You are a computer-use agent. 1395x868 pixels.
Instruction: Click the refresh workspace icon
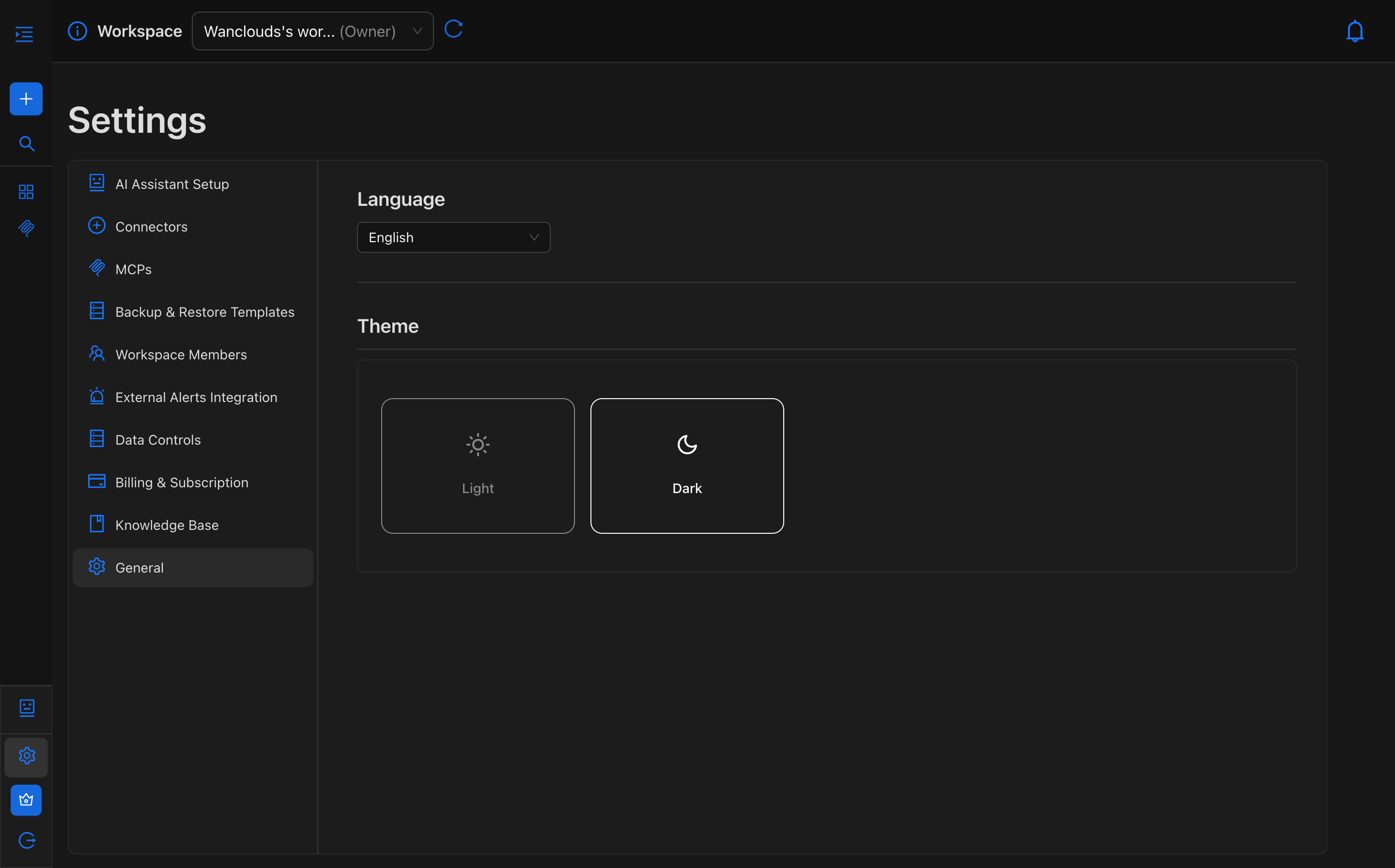(453, 29)
